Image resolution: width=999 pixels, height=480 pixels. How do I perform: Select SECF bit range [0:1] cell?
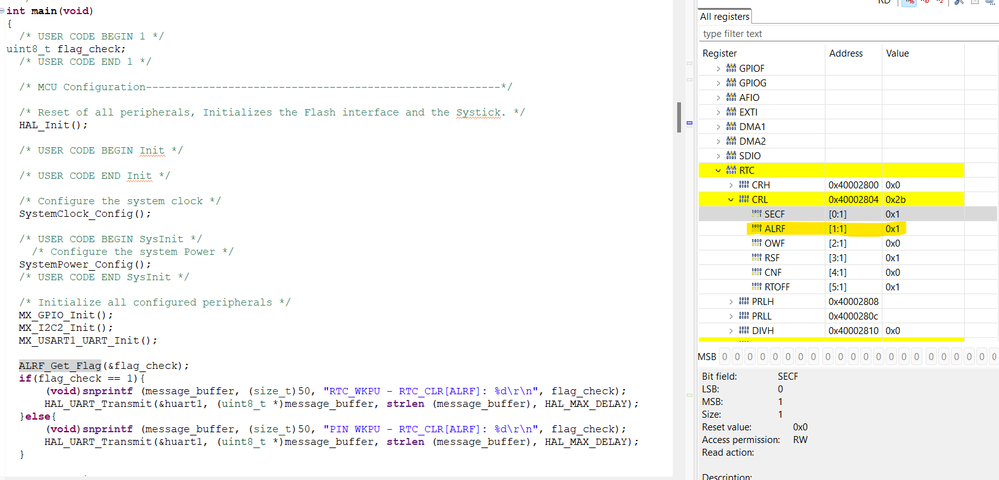[x=854, y=214]
